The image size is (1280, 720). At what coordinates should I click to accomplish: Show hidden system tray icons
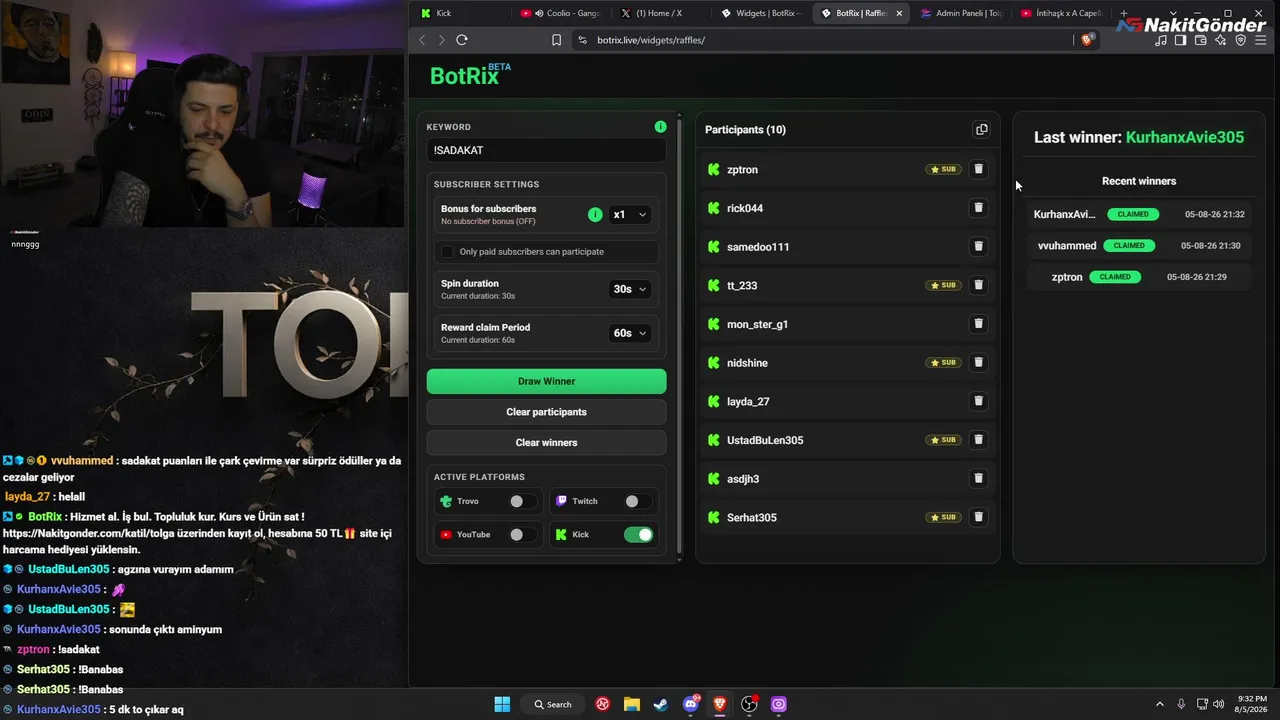pyautogui.click(x=1160, y=704)
